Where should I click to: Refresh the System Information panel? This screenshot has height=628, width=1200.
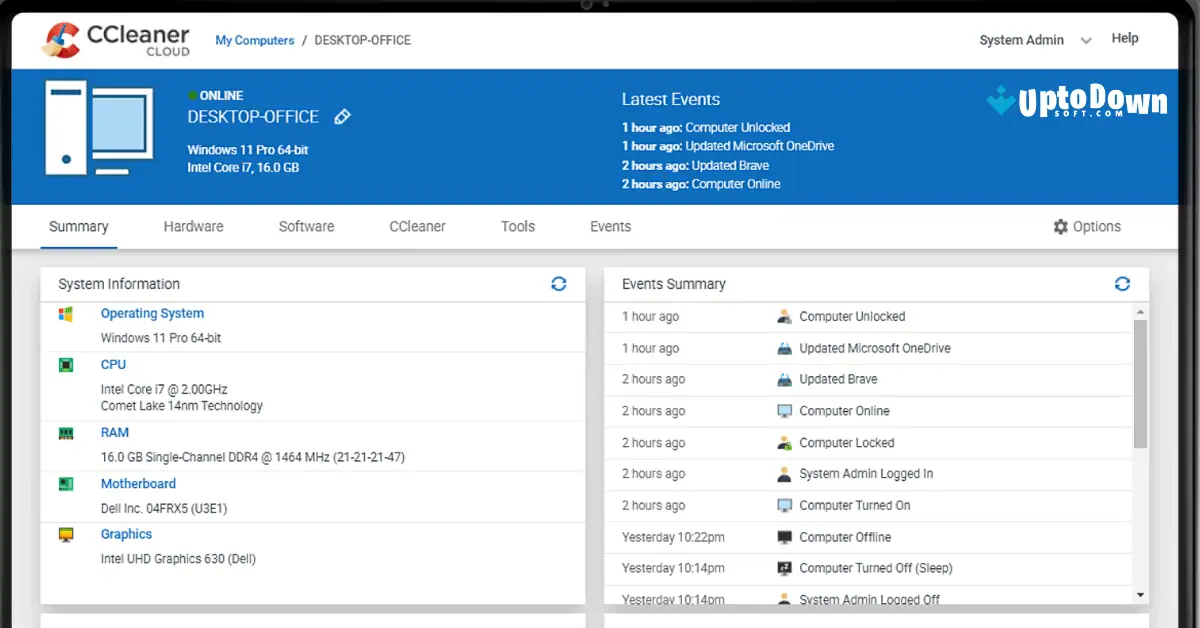coord(559,283)
